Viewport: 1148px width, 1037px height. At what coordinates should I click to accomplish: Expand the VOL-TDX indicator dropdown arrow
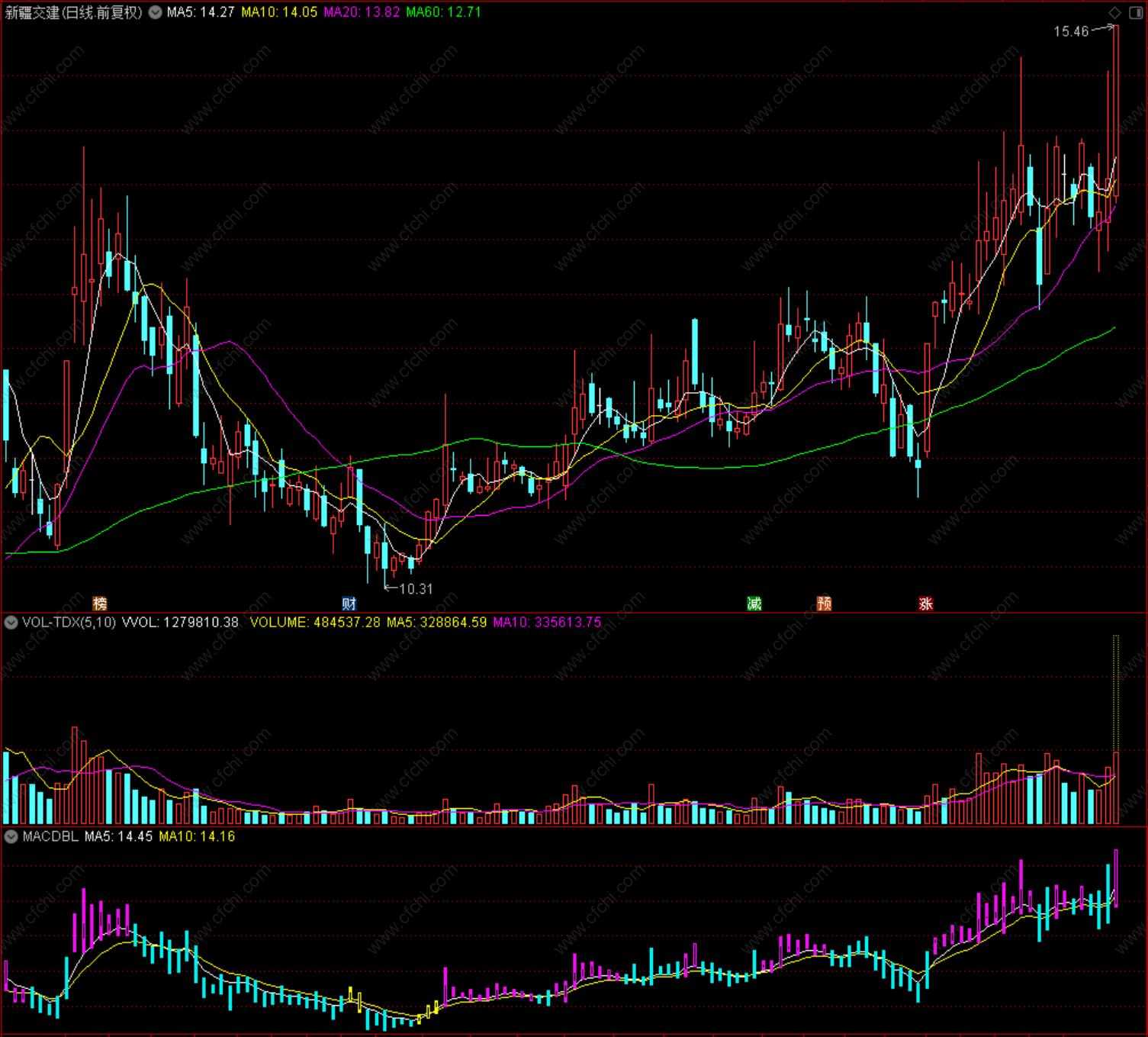(11, 623)
